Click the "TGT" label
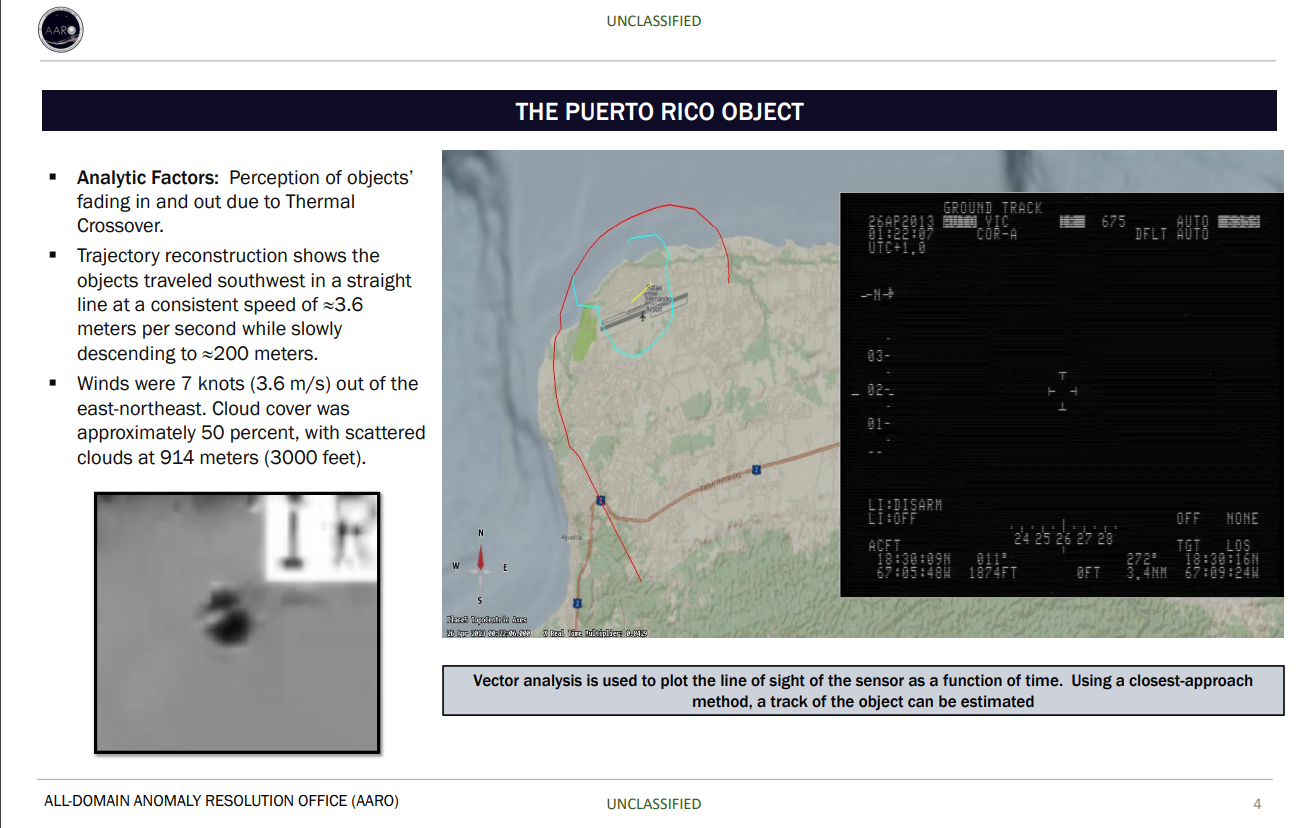This screenshot has width=1305, height=828. (1188, 546)
